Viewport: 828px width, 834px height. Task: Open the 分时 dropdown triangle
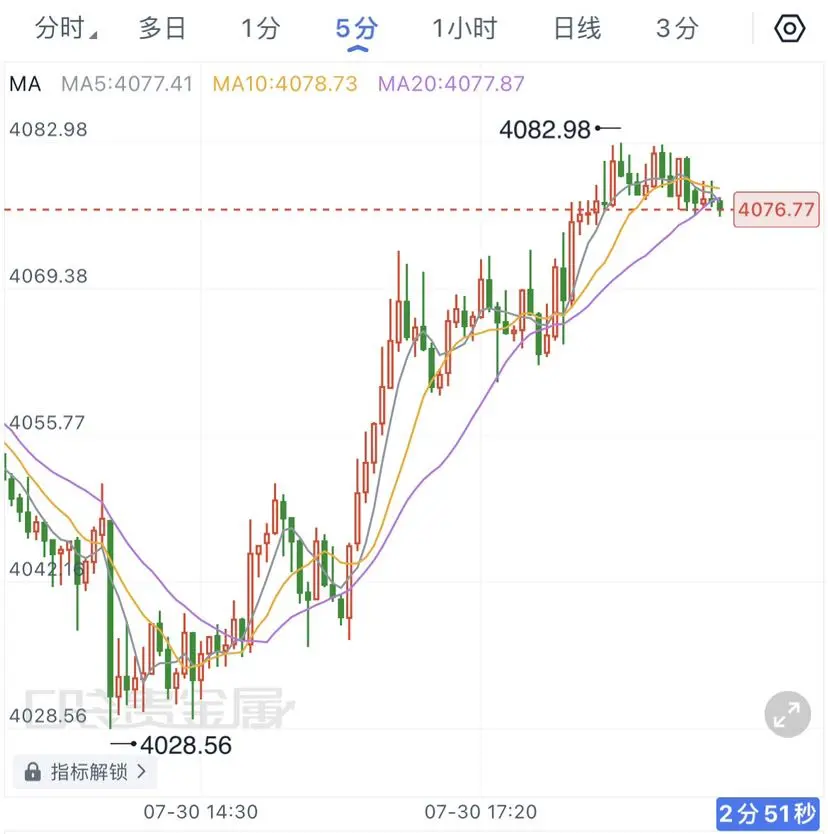(x=94, y=35)
